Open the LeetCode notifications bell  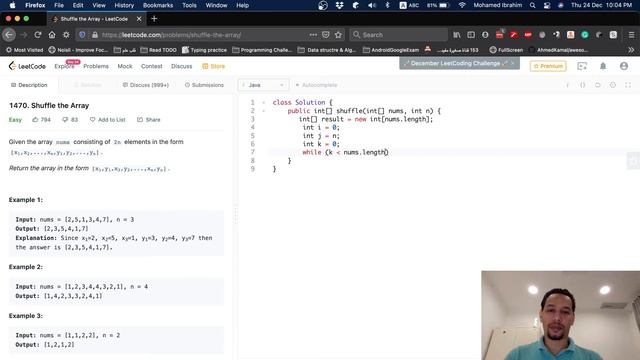[x=603, y=66]
